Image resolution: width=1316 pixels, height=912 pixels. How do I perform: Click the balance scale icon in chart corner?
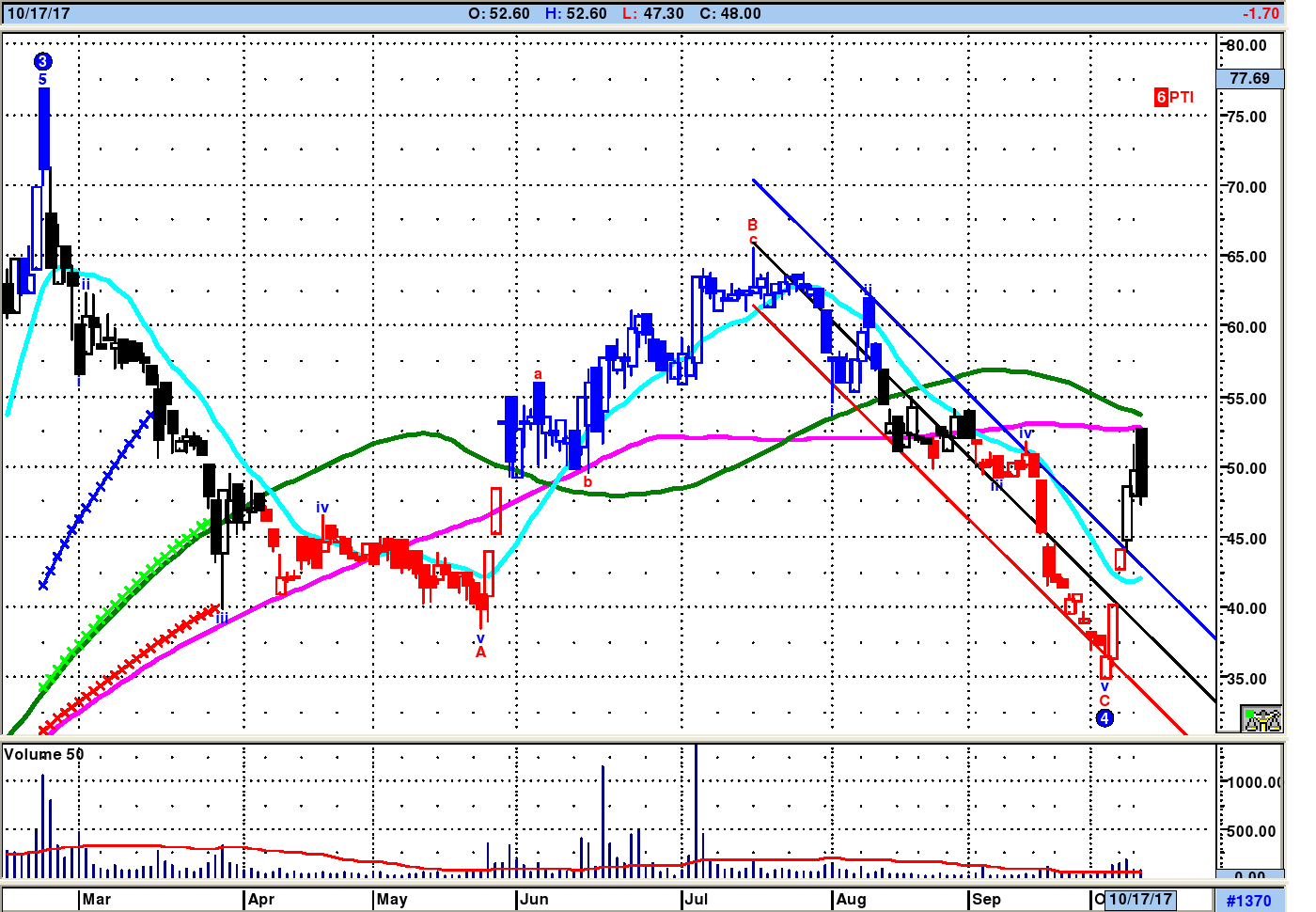point(1261,719)
